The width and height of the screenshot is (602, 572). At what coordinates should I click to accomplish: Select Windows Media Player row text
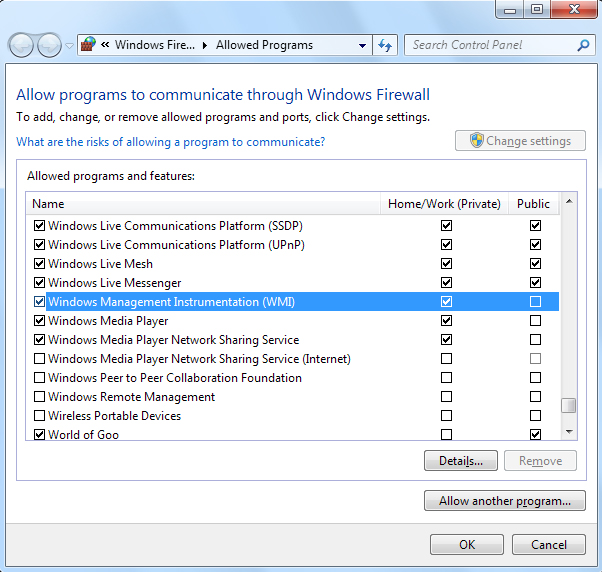[x=108, y=321]
